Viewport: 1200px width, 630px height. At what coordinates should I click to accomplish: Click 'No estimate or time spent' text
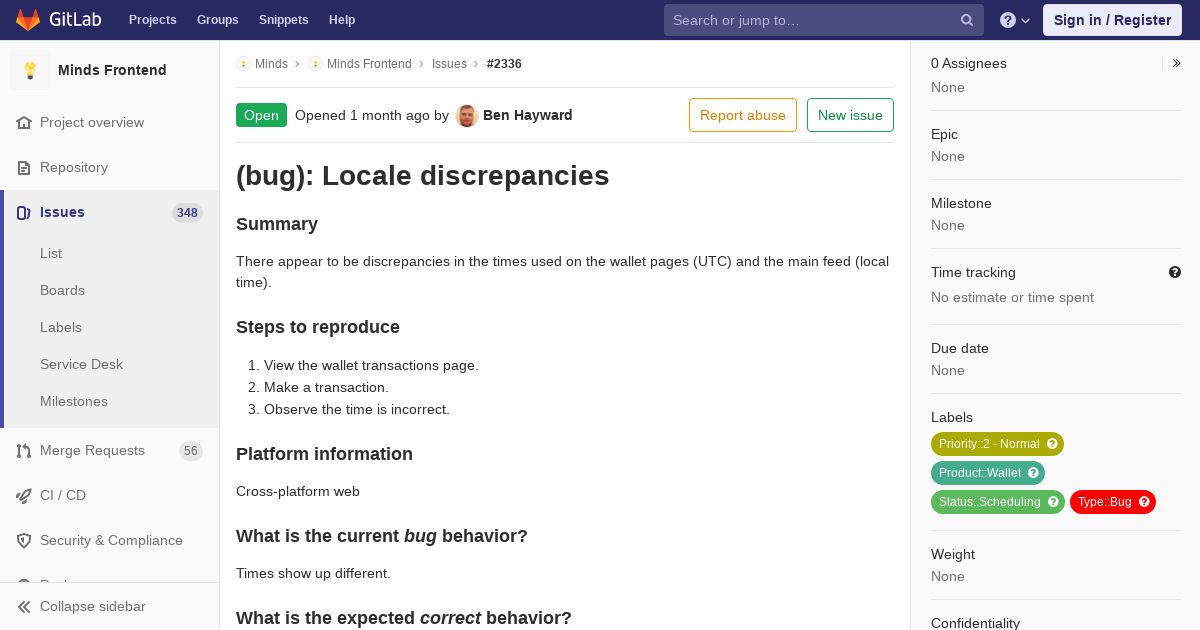(1012, 297)
